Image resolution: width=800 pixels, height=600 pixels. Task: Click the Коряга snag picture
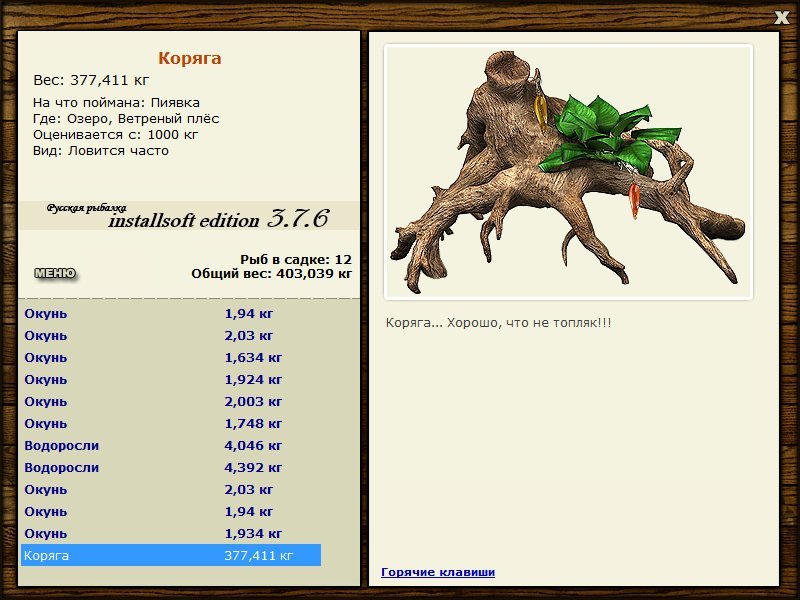click(568, 172)
